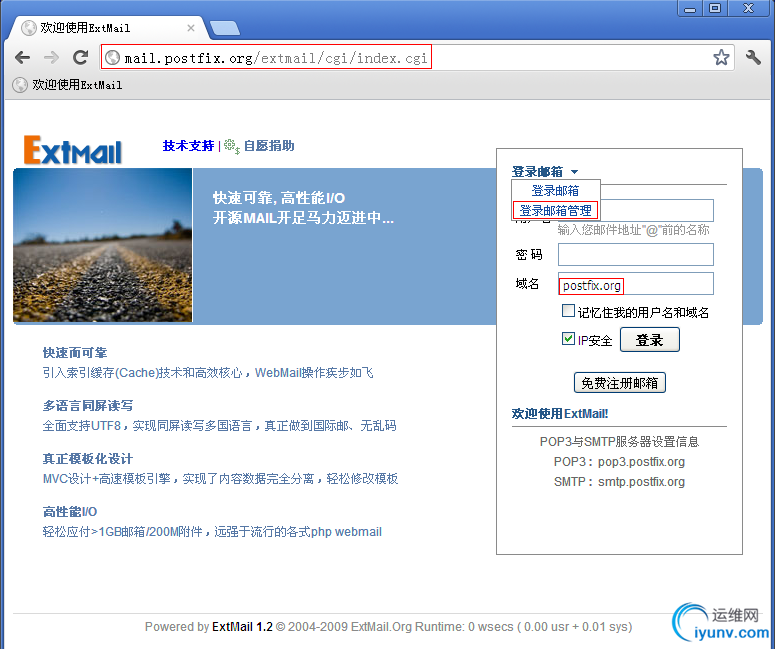Click the green donation gear icon
The width and height of the screenshot is (775, 649).
(x=231, y=146)
